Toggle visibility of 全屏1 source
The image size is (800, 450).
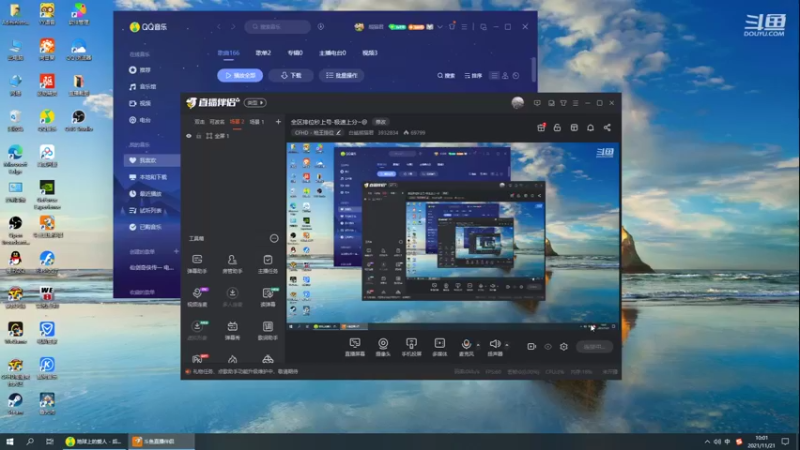point(189,136)
